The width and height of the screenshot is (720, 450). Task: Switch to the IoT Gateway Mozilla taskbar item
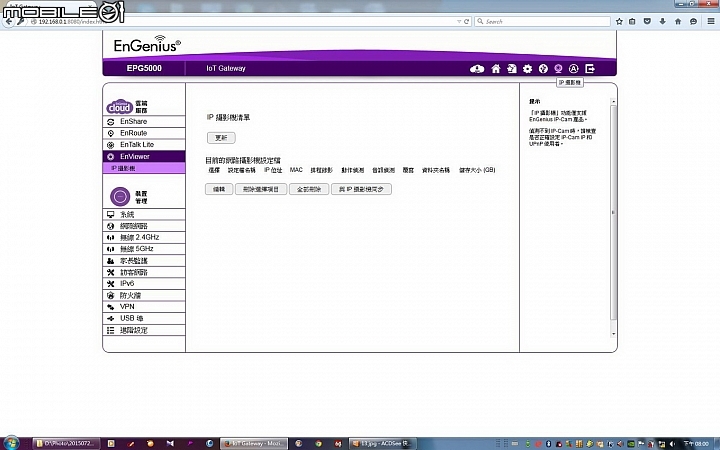pyautogui.click(x=254, y=444)
